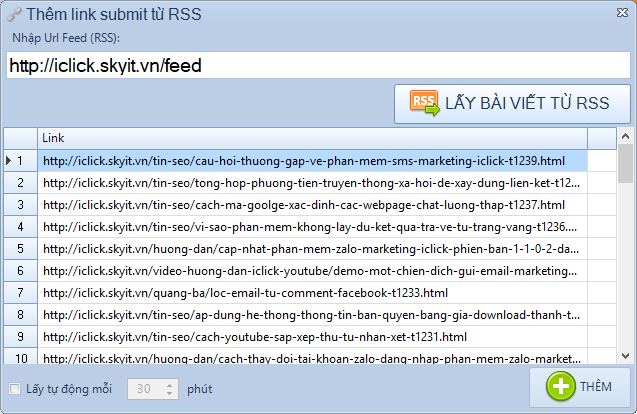Click the scroll down arrow of the link list
Viewport: 637px width, 414px height.
tap(625, 356)
